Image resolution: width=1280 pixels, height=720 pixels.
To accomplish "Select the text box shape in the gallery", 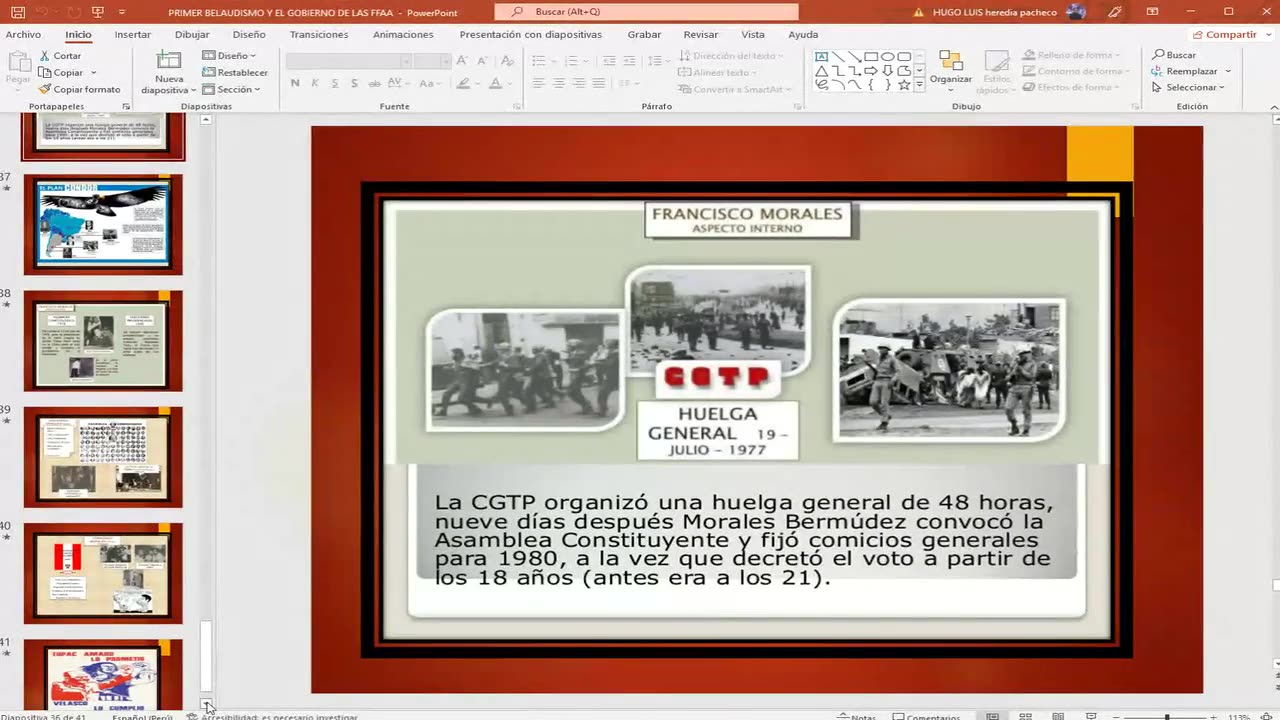I will pos(821,57).
